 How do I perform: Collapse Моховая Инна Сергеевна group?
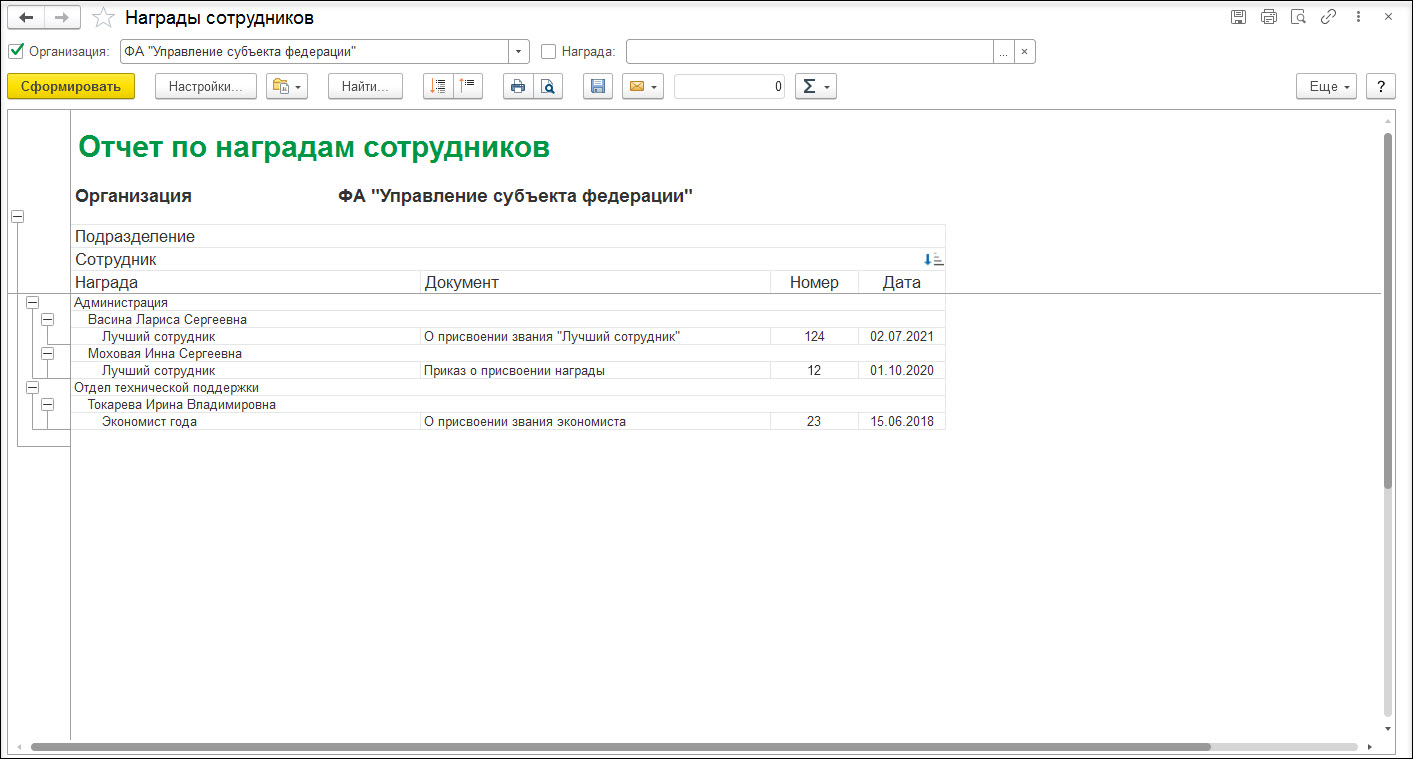point(47,353)
